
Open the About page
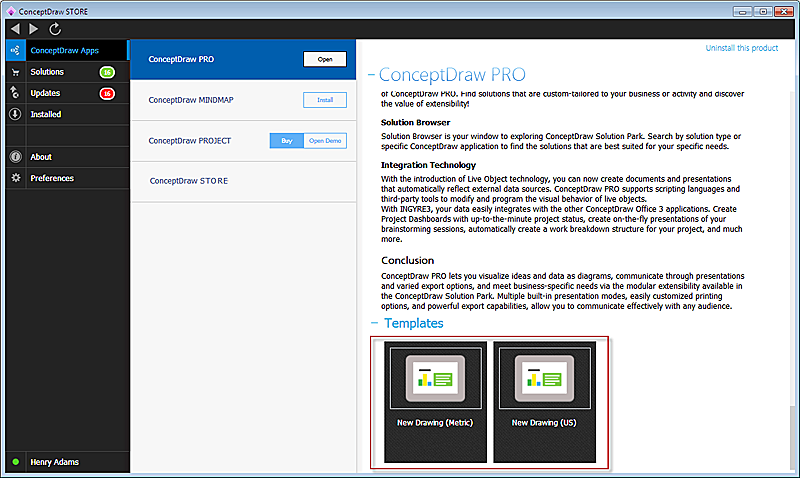(x=67, y=157)
